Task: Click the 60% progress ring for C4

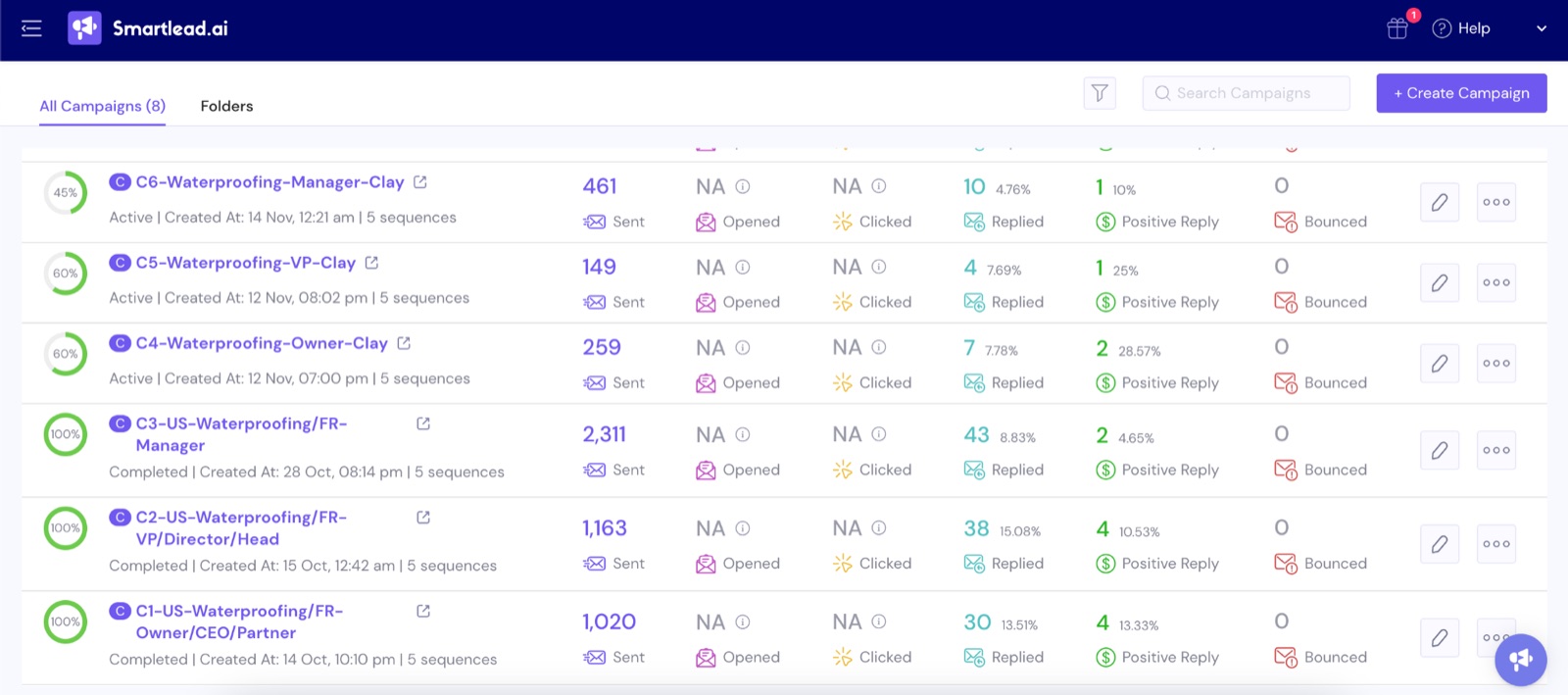Action: [x=66, y=354]
